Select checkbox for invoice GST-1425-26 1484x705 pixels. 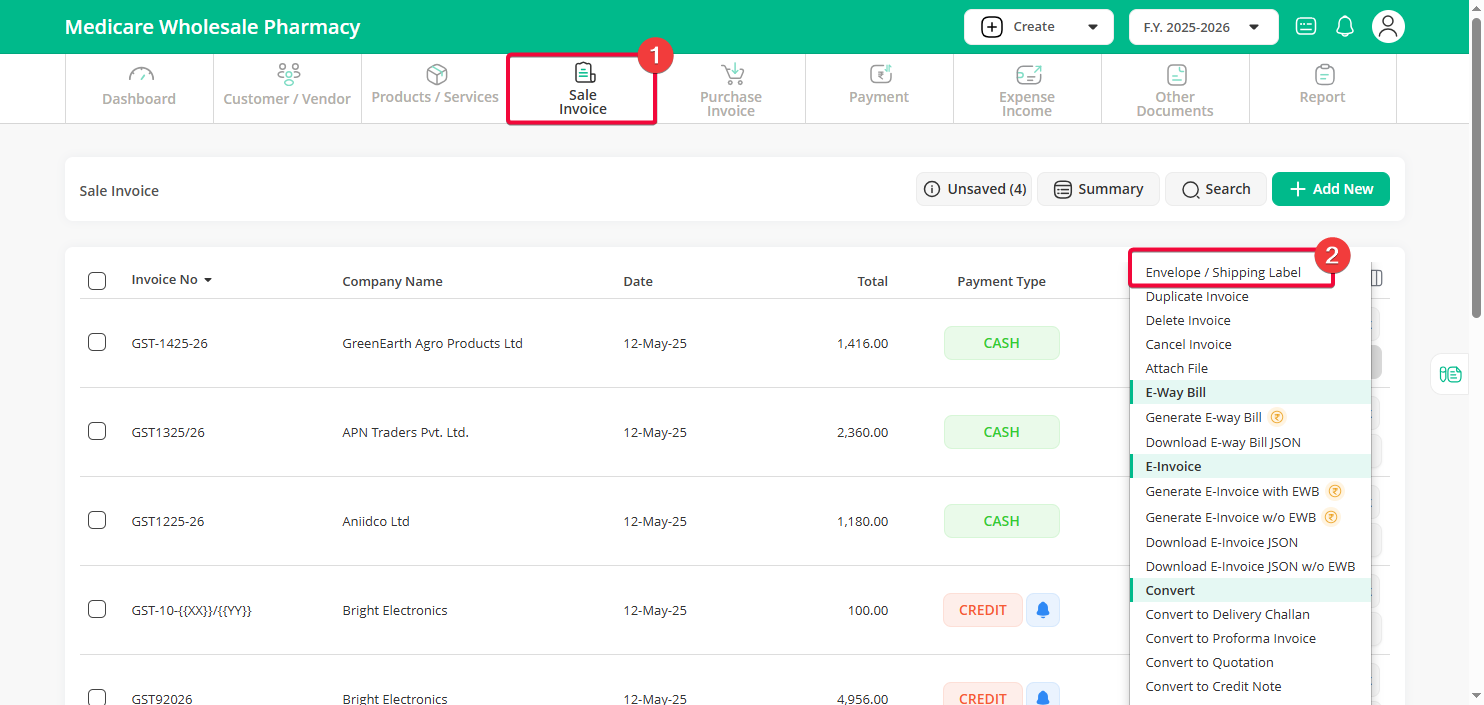coord(97,343)
